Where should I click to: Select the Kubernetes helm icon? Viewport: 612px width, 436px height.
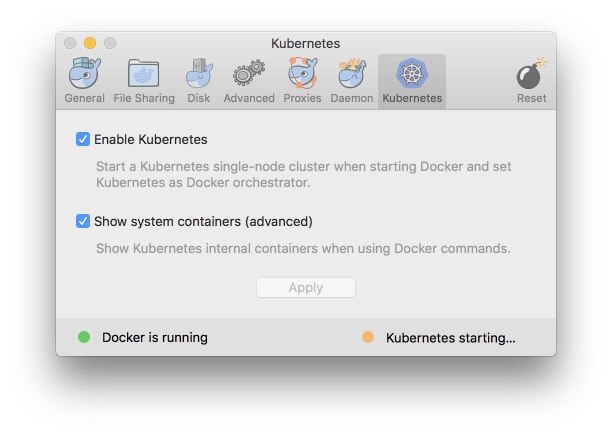pyautogui.click(x=412, y=75)
